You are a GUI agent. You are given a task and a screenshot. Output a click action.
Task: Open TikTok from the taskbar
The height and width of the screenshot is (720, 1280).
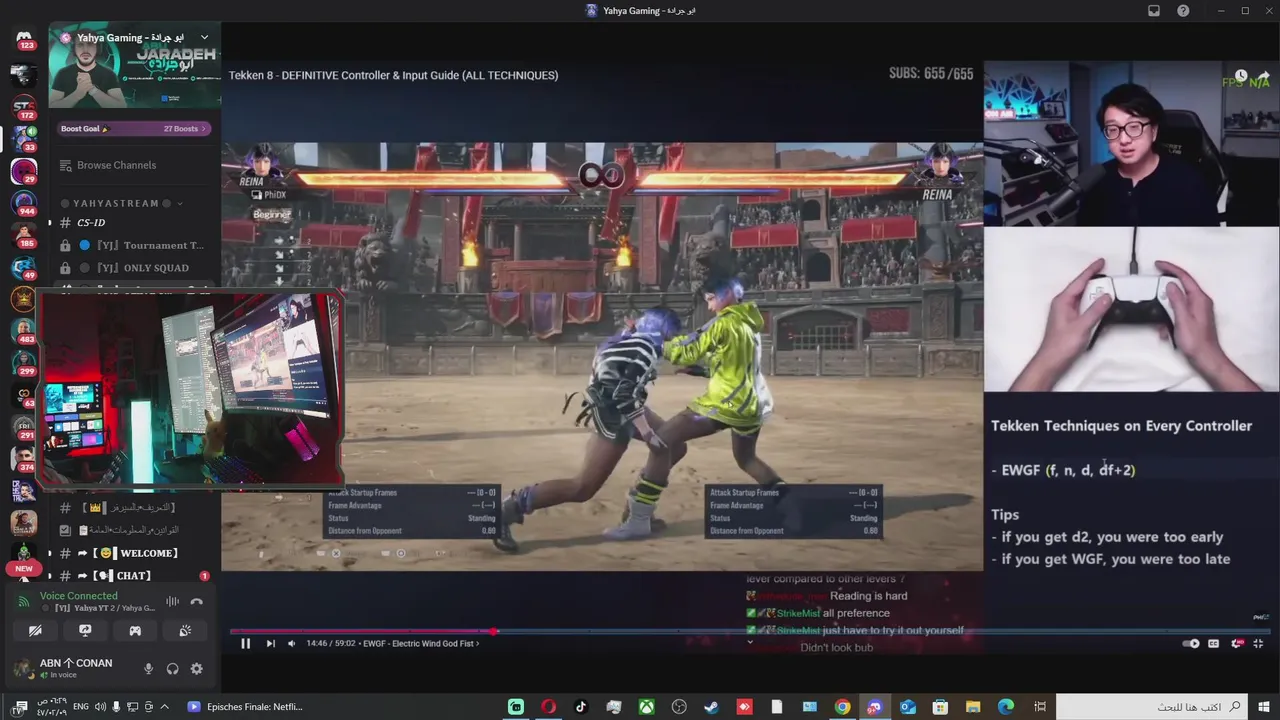click(581, 707)
